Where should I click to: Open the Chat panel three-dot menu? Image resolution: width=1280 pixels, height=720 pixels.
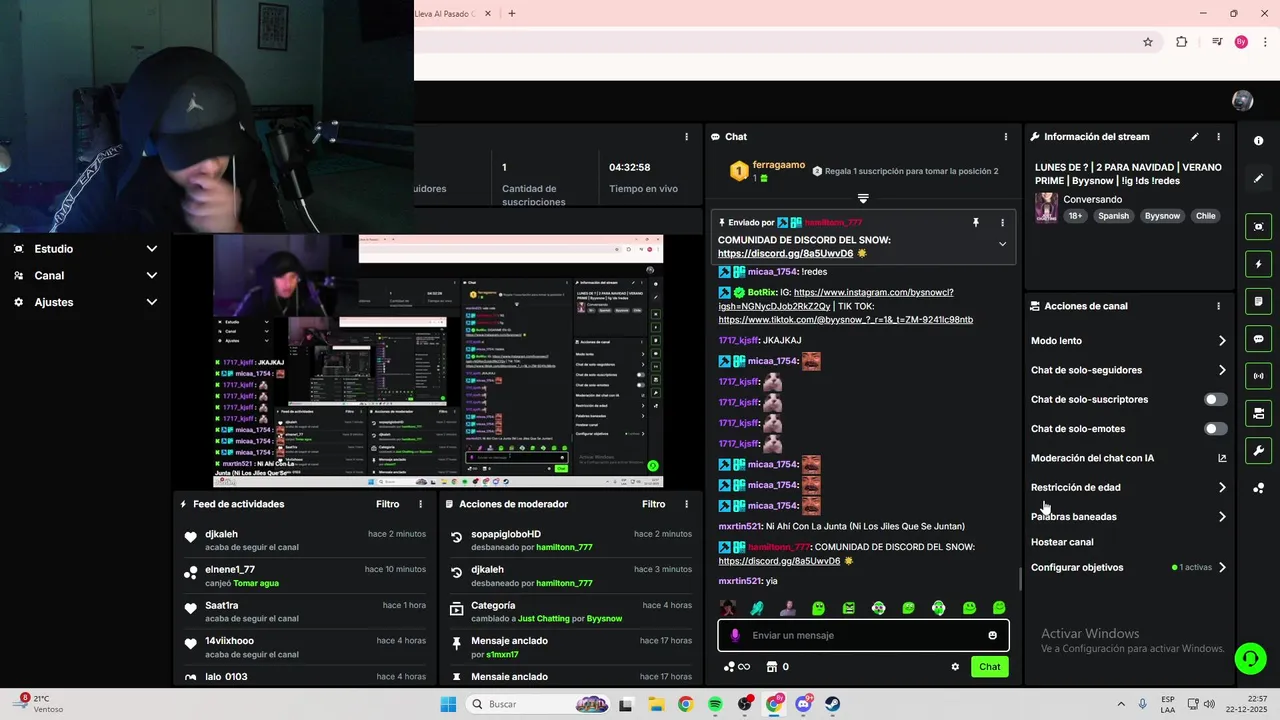[x=1006, y=137]
